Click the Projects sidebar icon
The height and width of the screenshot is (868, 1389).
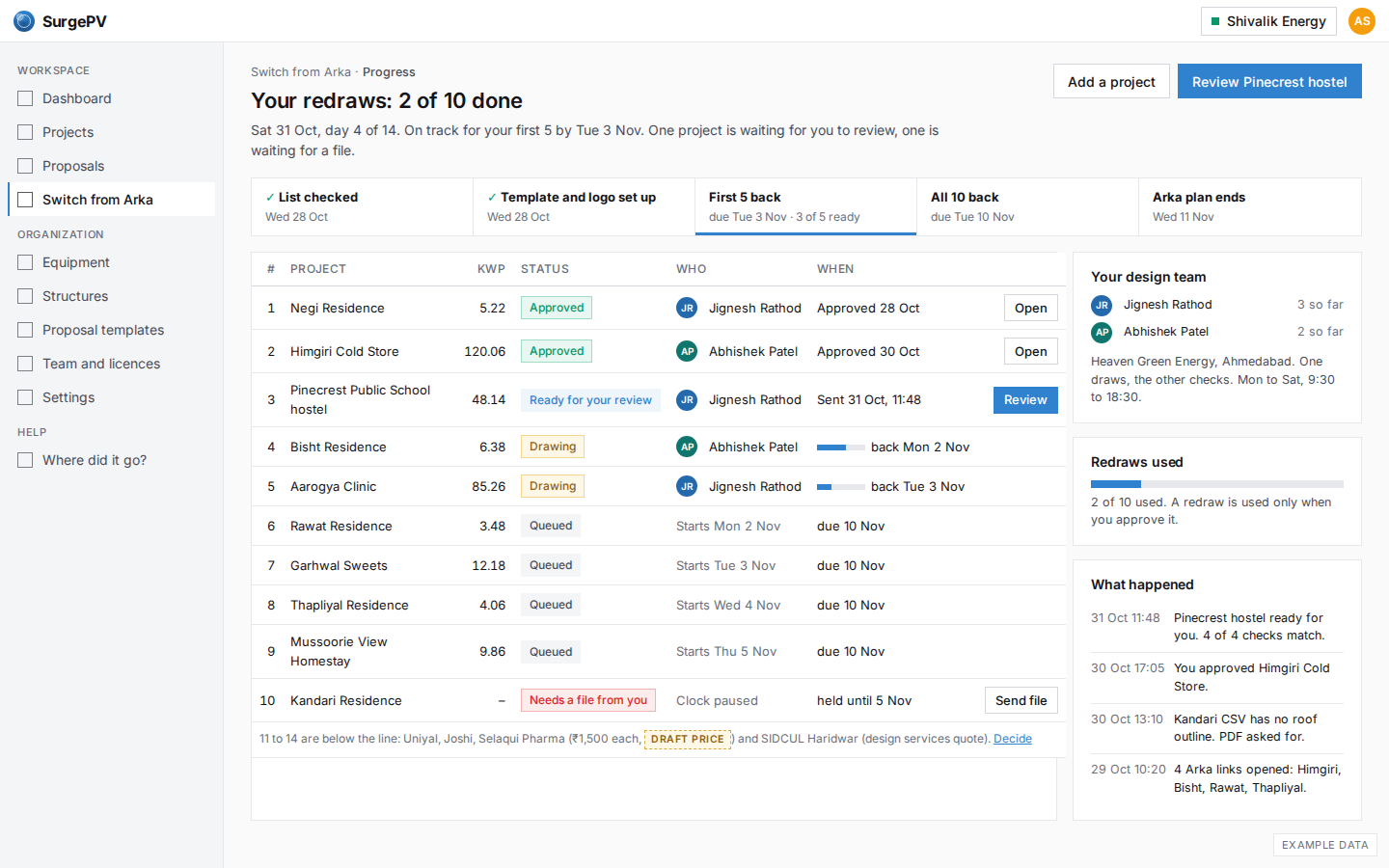point(25,132)
